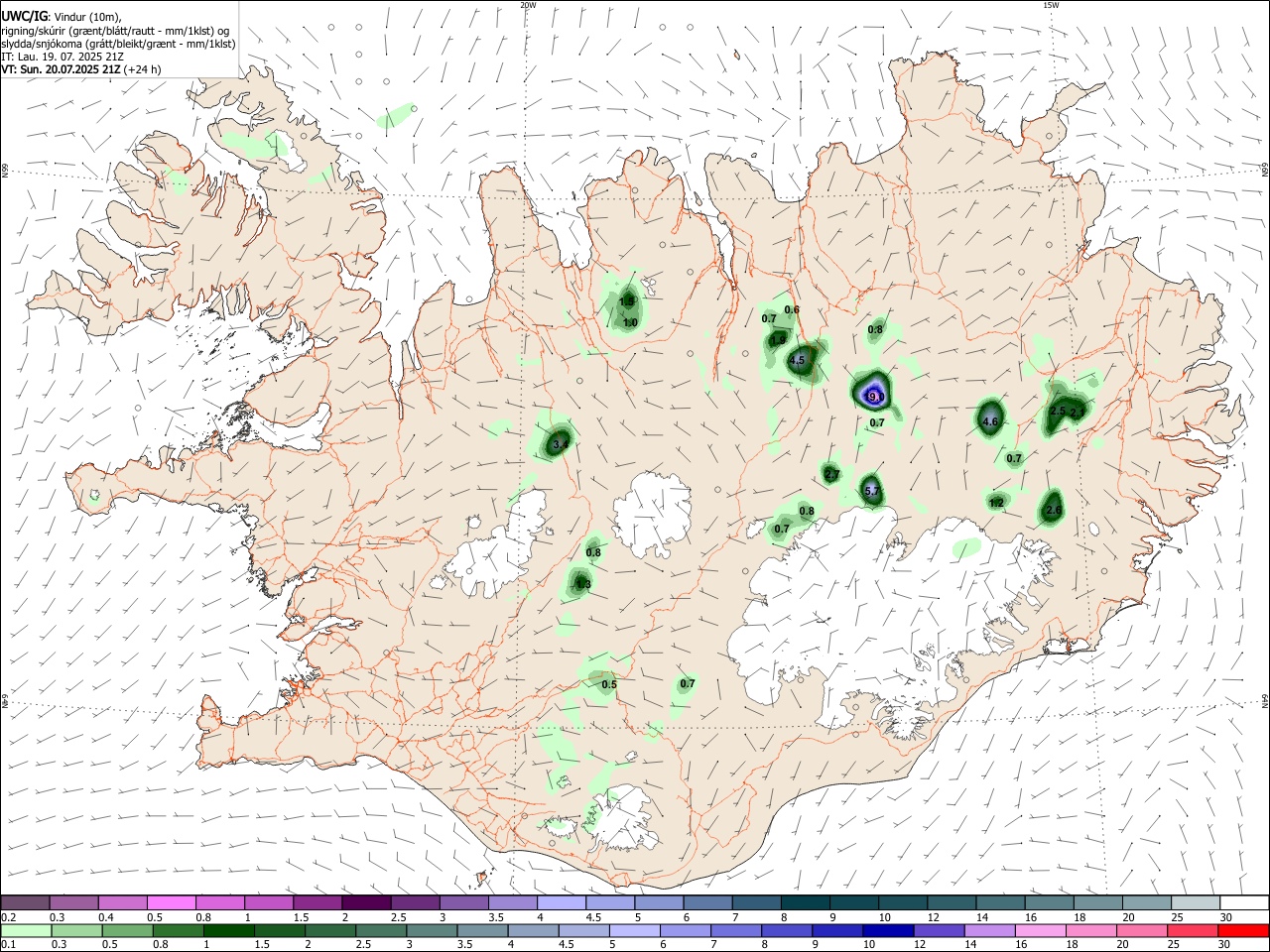Click the 1.2 precipitation value label
This screenshot has width=1270, height=952.
pyautogui.click(x=996, y=504)
